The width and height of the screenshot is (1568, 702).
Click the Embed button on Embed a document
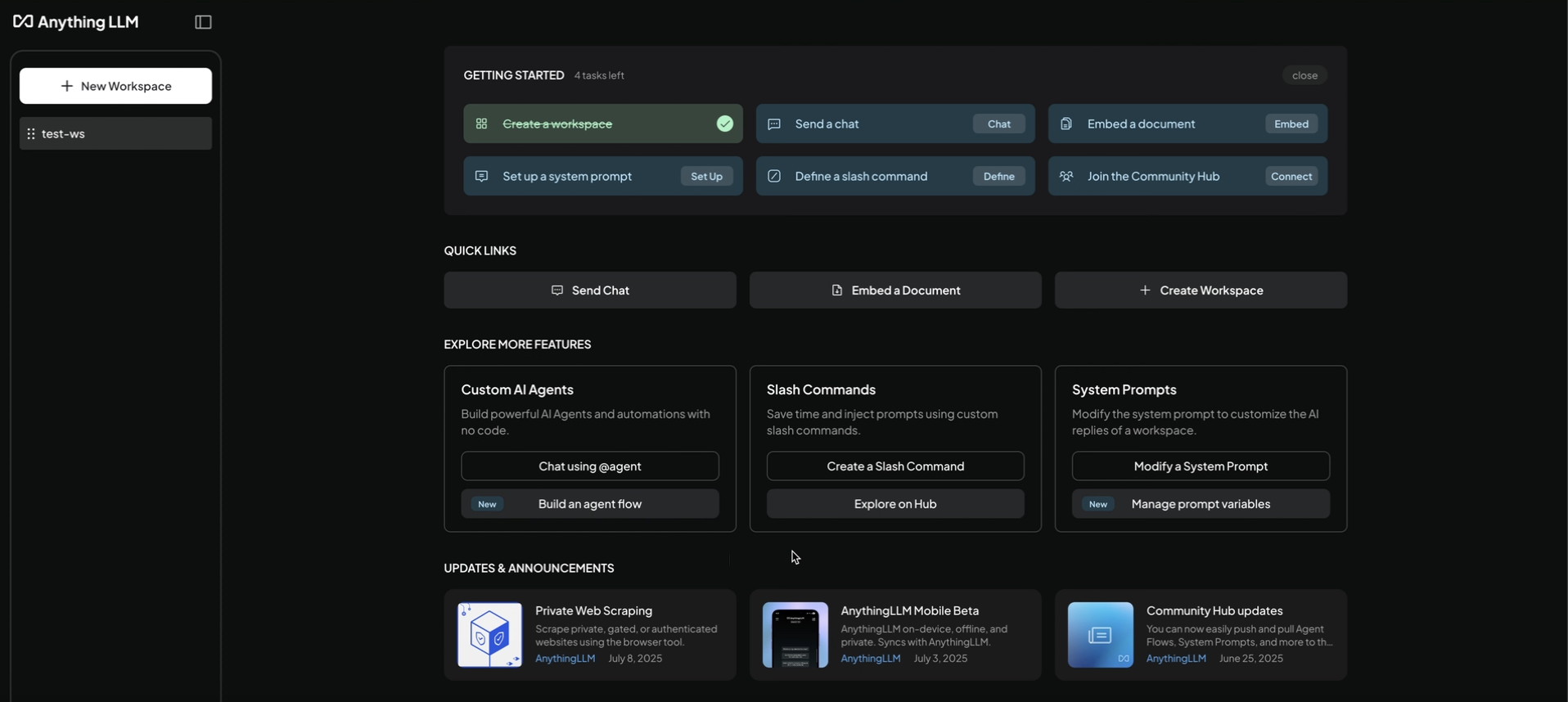coord(1291,124)
